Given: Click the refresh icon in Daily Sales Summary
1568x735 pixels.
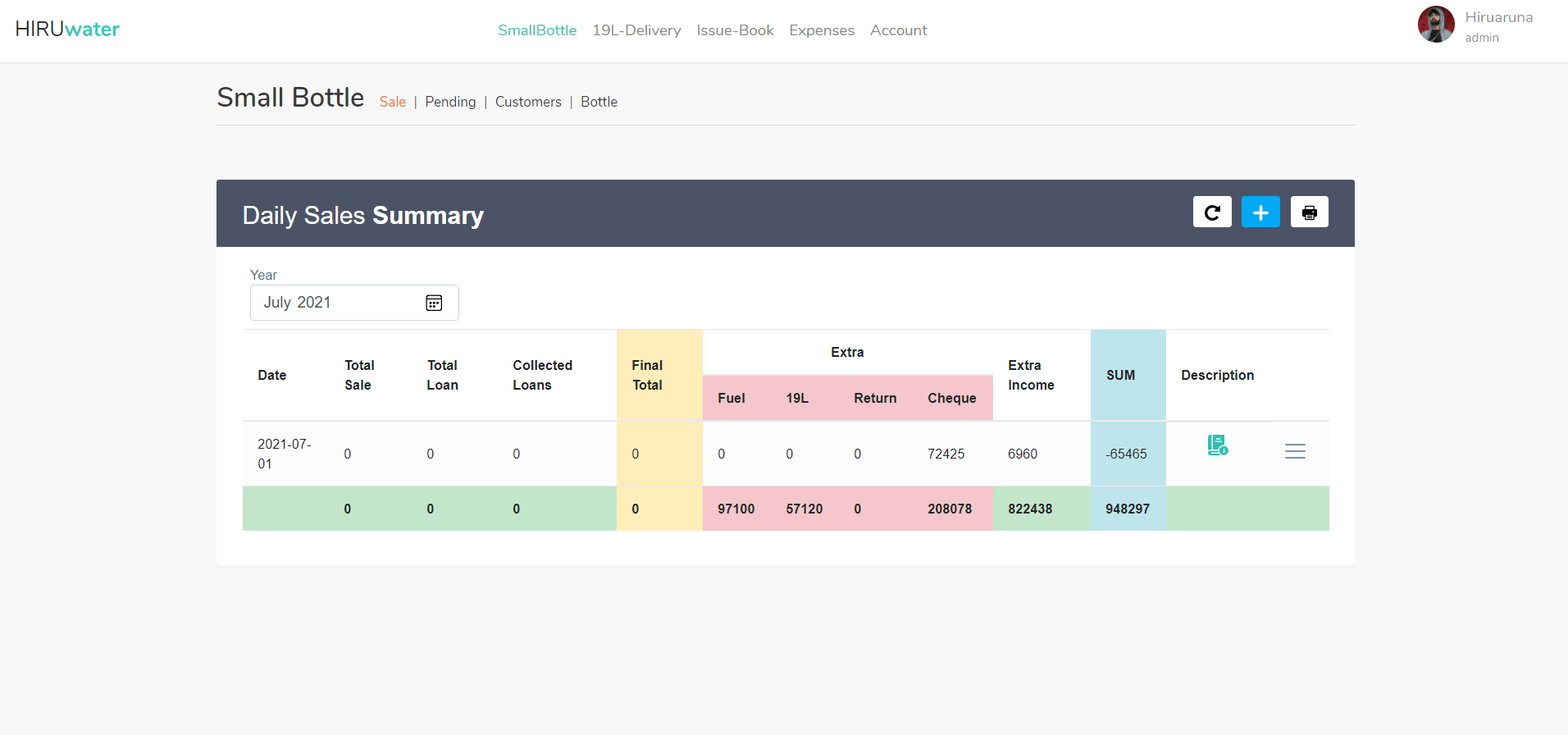Looking at the screenshot, I should point(1212,212).
